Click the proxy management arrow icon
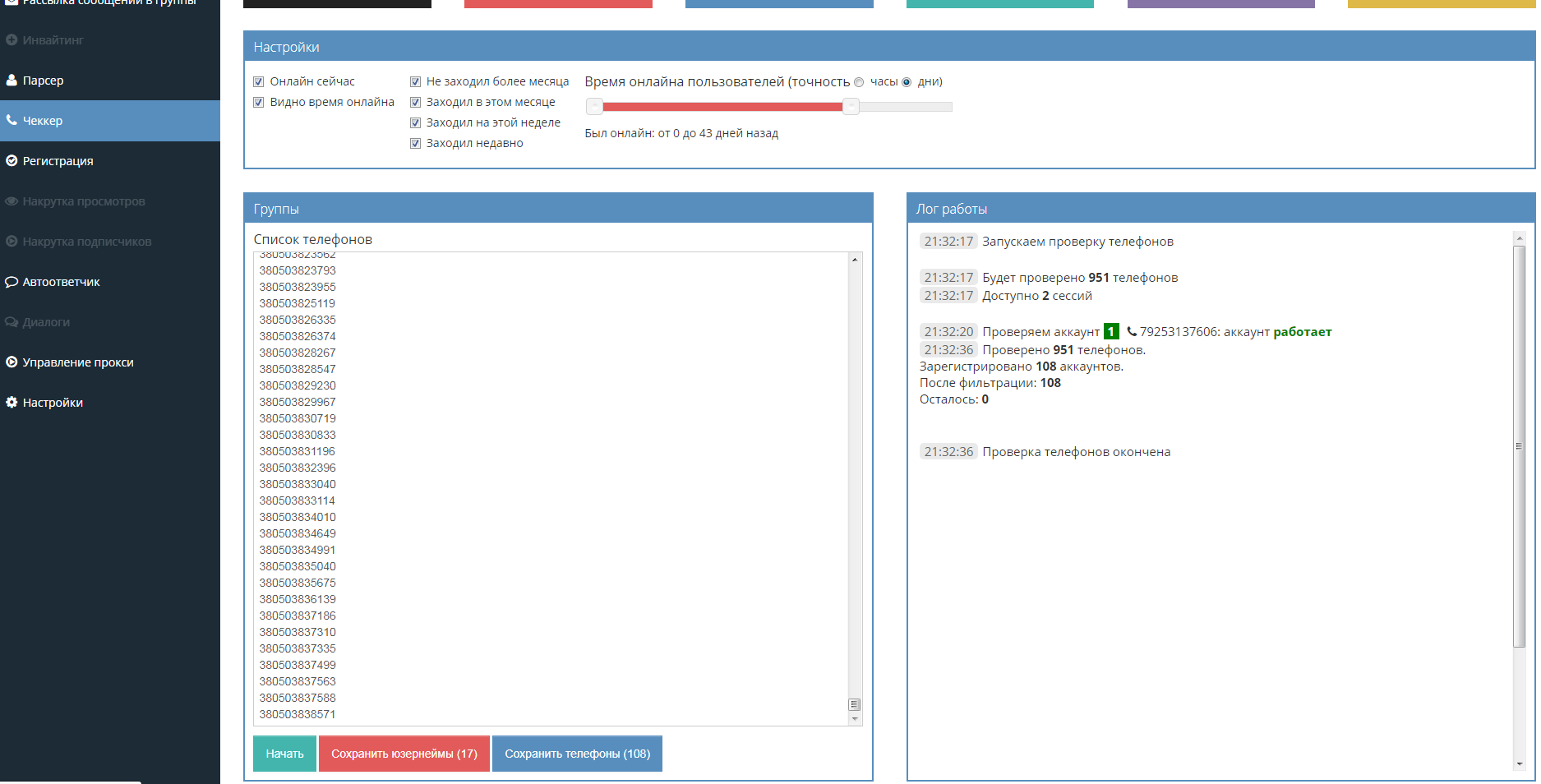Viewport: 1541px width, 784px height. 12,362
